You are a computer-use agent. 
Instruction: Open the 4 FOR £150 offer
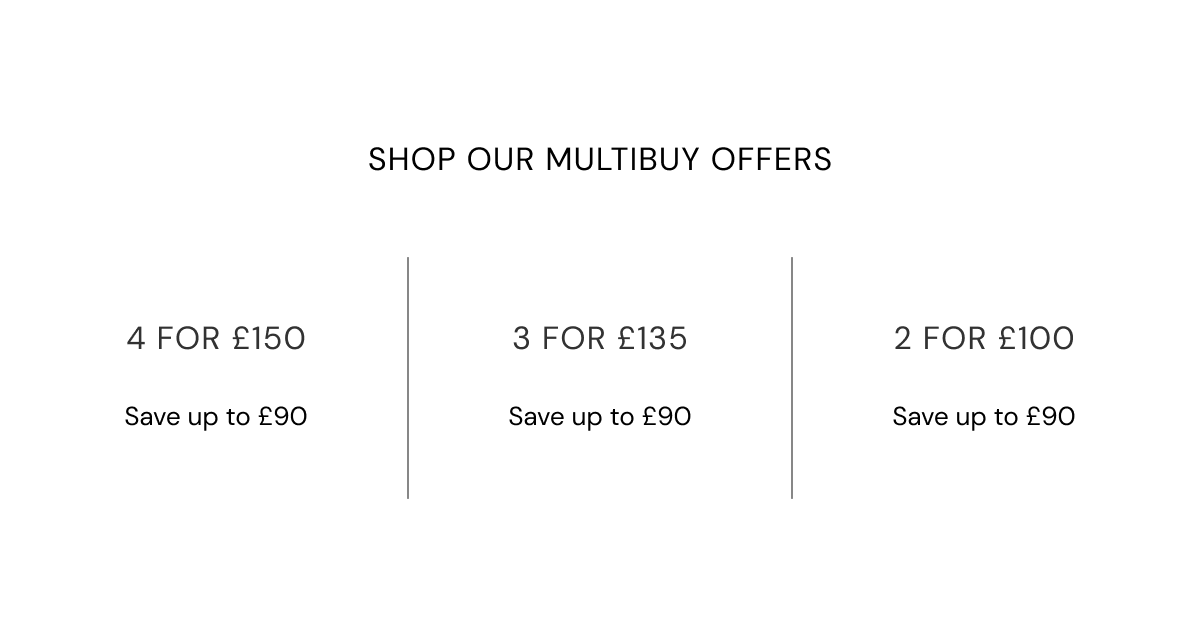coord(216,338)
